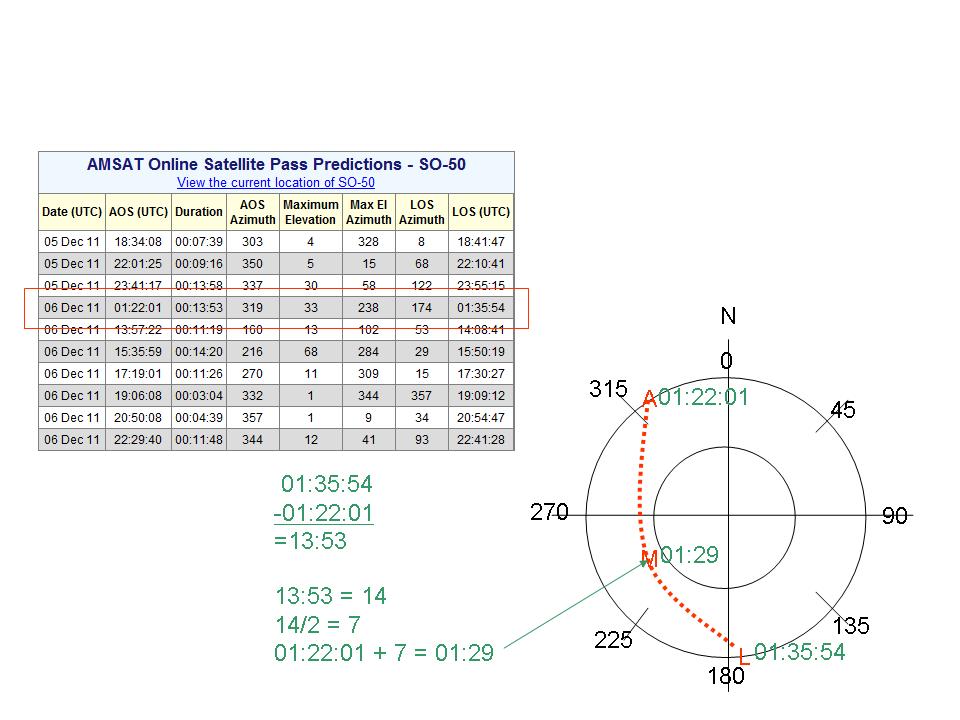Screen dimensions: 960x720
Task: Click the '13:53 = 14' rounding line
Action: point(331,596)
